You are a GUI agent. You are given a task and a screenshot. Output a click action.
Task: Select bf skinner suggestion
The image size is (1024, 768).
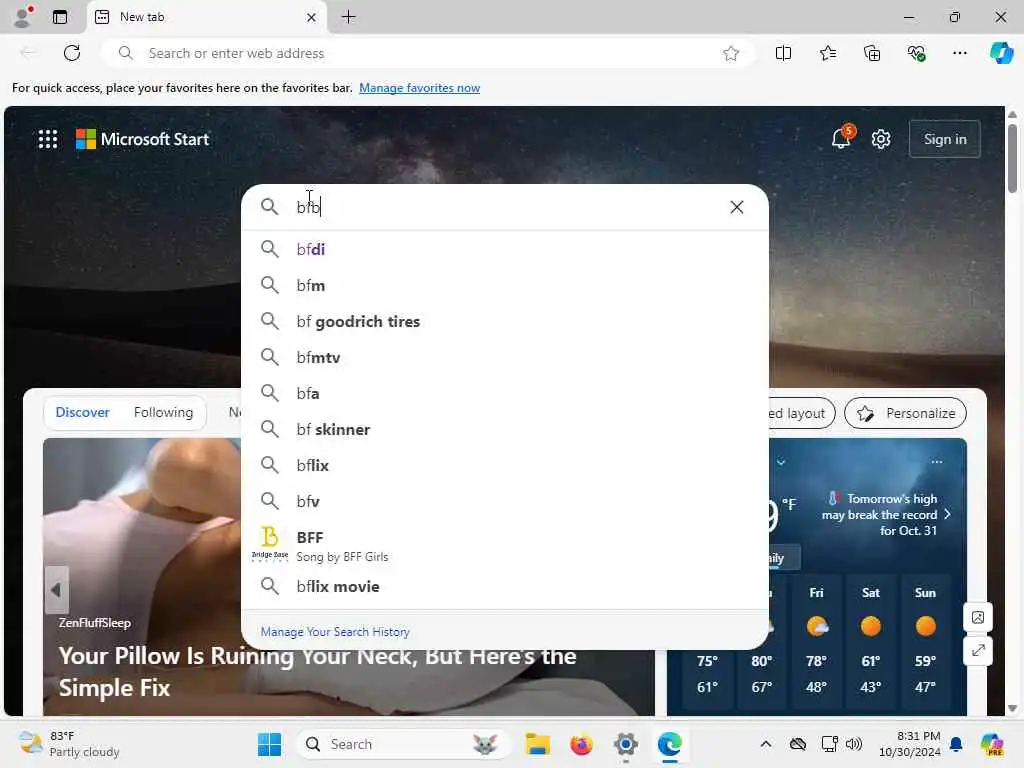(504, 429)
